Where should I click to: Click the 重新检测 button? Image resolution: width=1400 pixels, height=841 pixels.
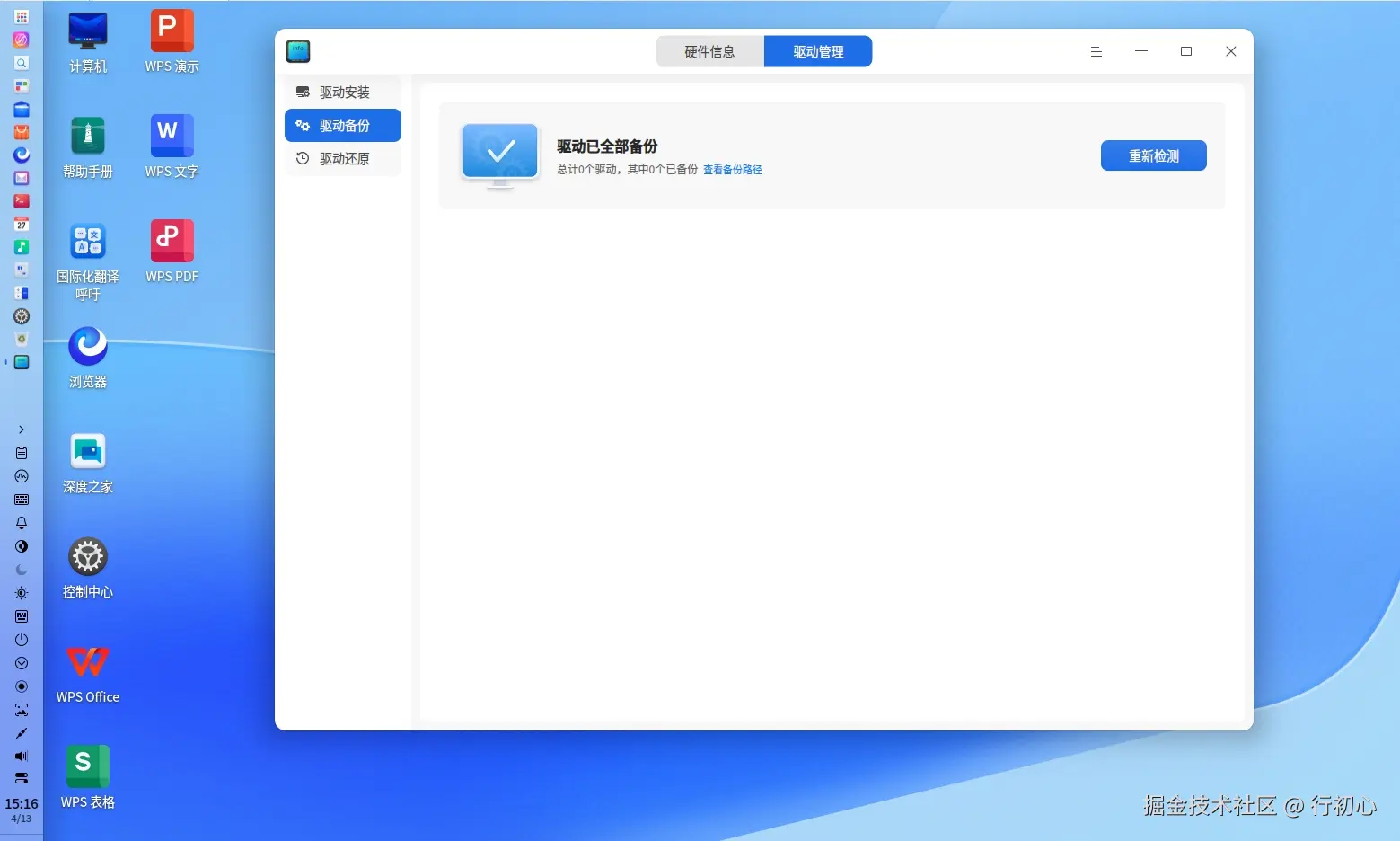[x=1154, y=155]
